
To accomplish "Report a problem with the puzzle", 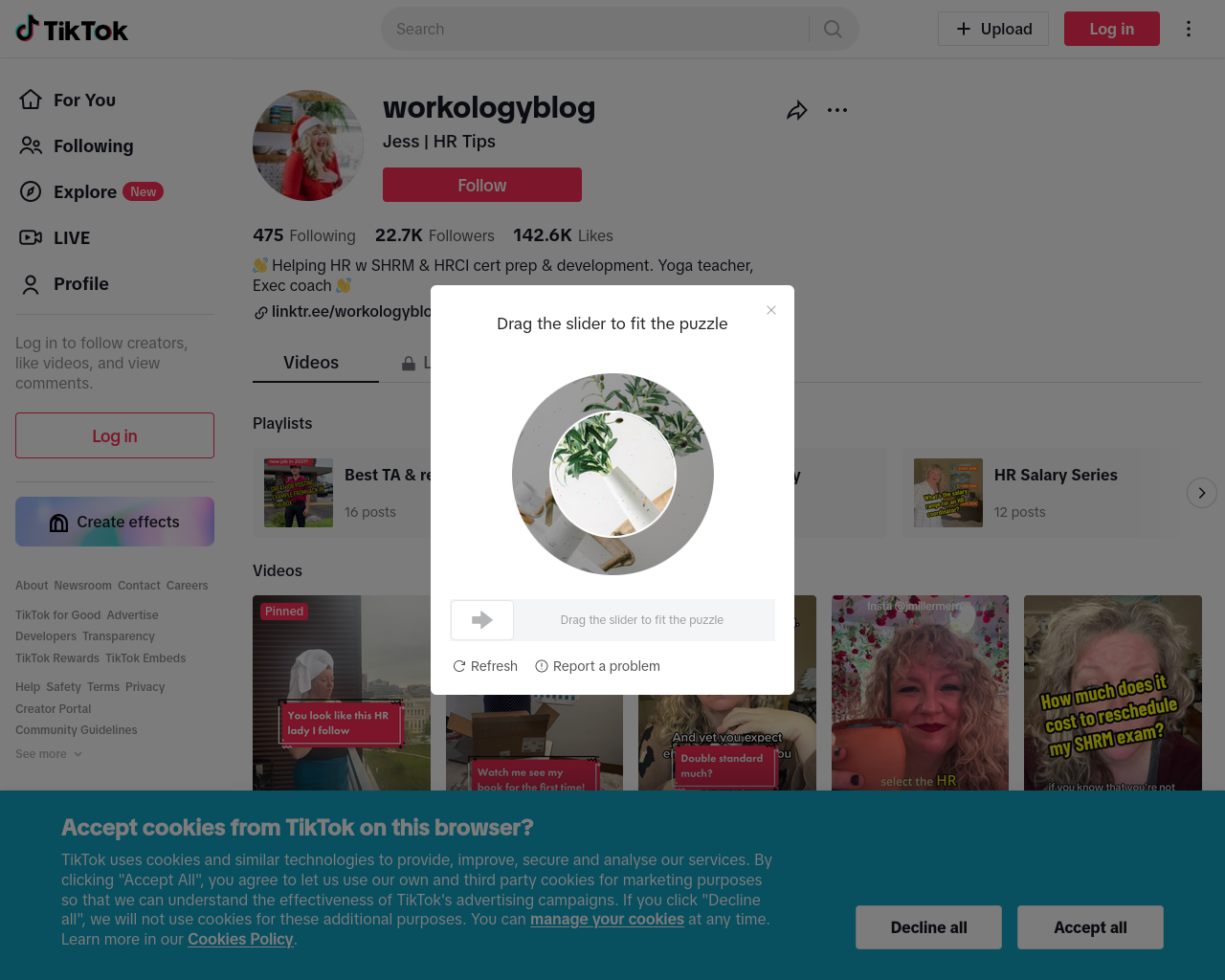I will pos(597,666).
